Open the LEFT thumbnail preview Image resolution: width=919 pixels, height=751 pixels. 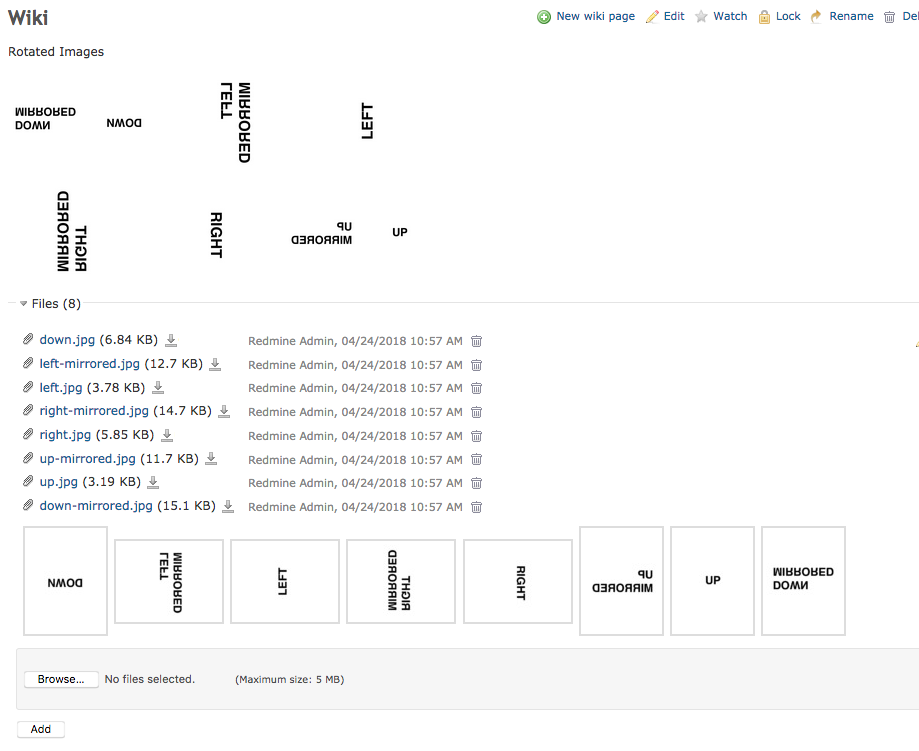[x=285, y=582]
